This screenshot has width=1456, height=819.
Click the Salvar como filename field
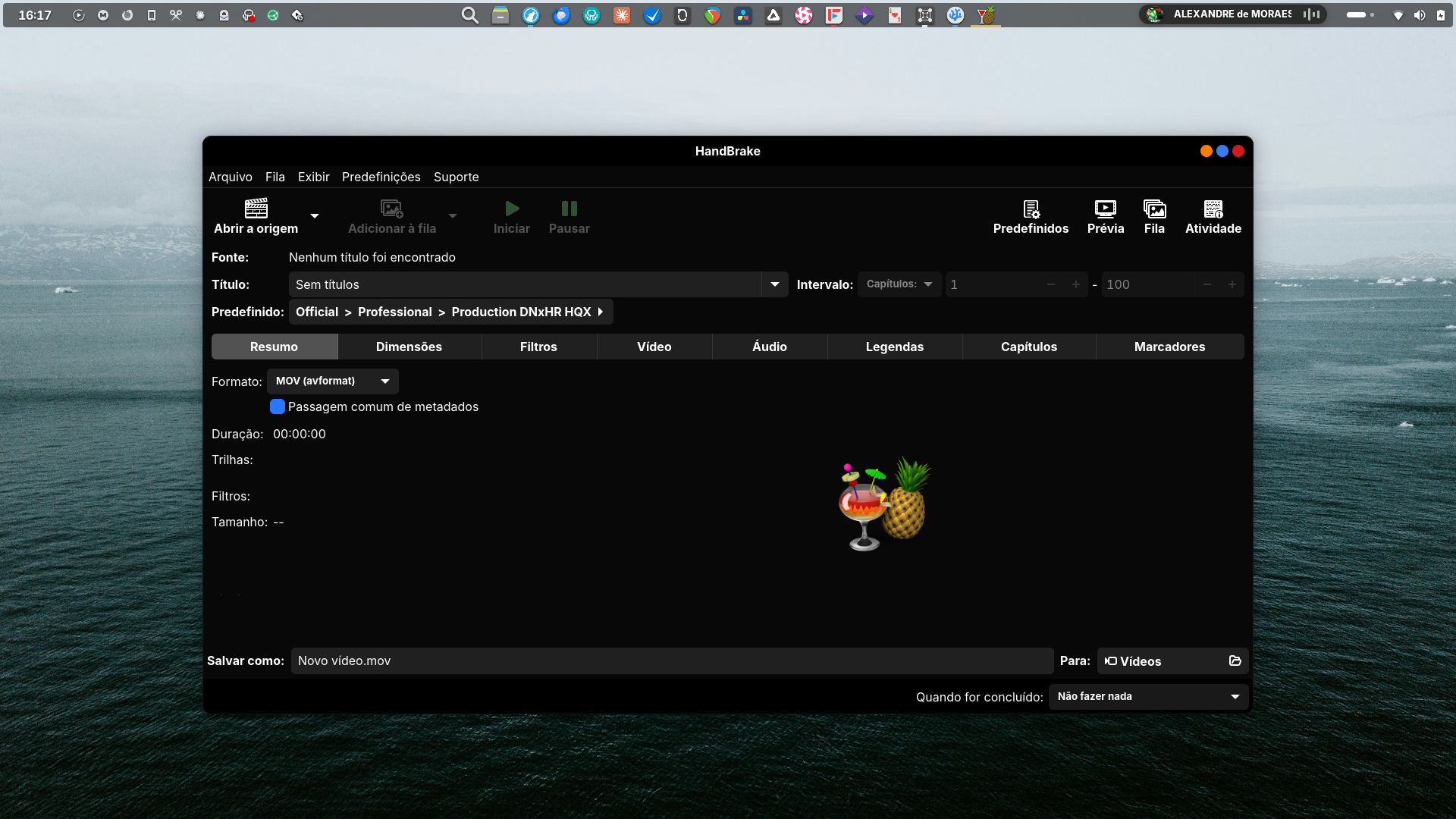672,661
